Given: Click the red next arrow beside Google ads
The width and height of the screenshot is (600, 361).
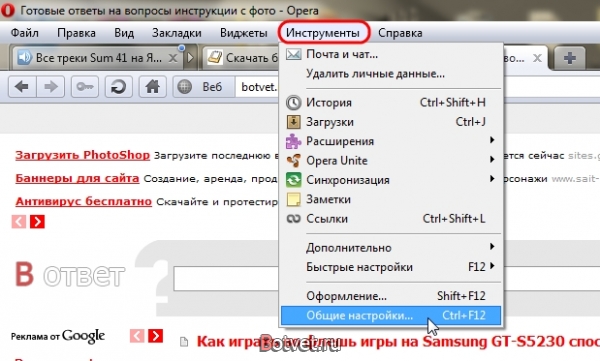Looking at the screenshot, I should click(155, 336).
